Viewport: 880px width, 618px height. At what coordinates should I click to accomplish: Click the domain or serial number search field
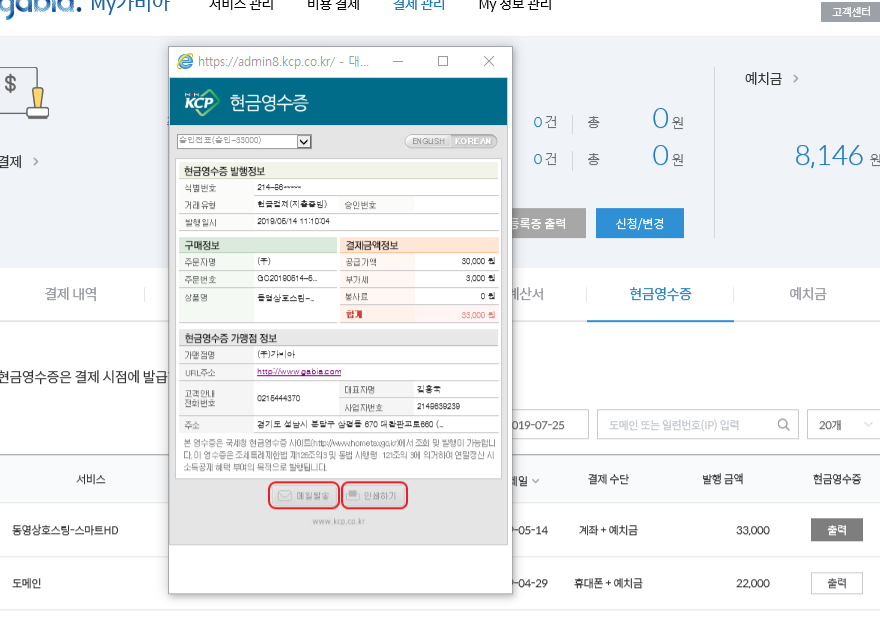pos(697,425)
